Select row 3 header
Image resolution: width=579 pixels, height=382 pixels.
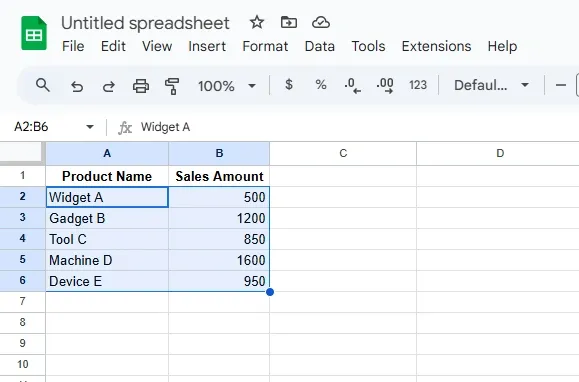23,217
